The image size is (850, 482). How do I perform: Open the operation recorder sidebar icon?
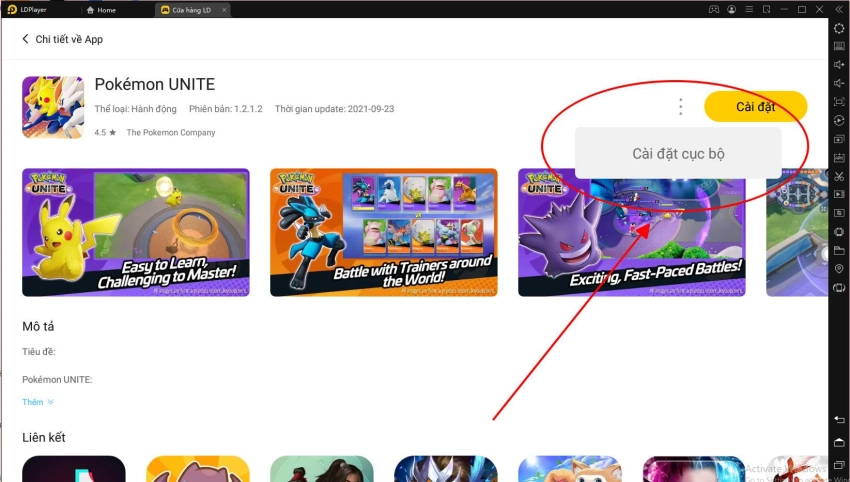pos(839,120)
